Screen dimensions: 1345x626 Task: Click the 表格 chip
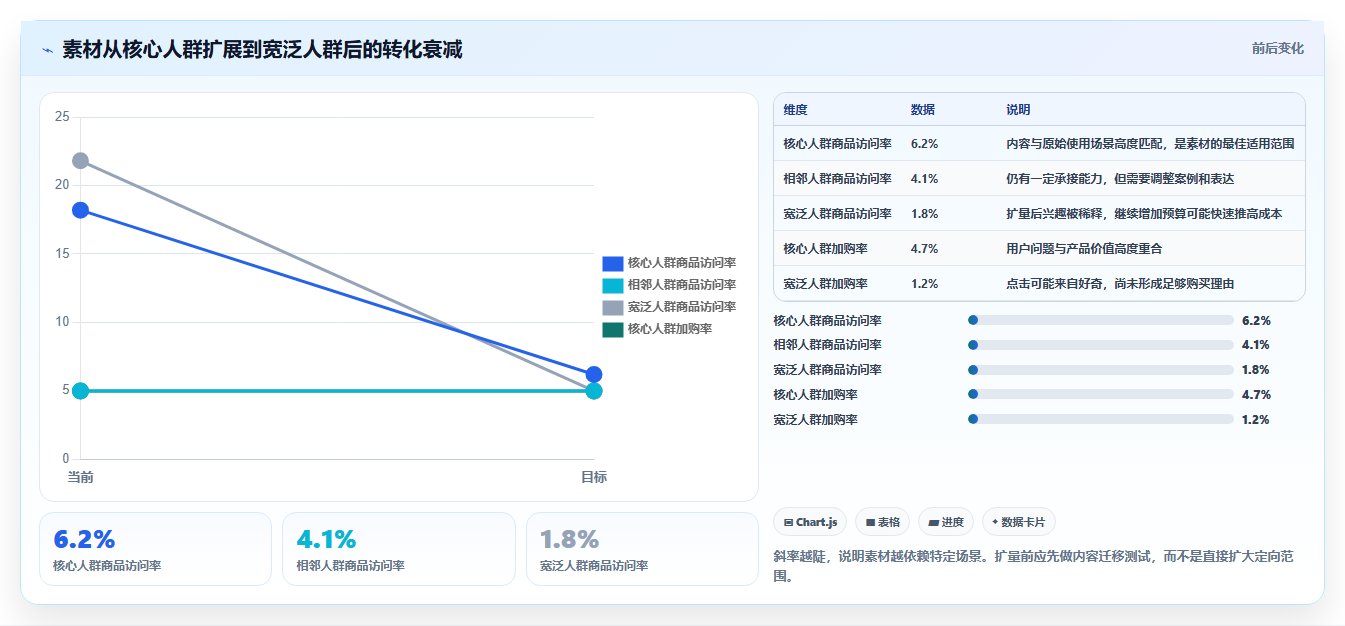[883, 522]
